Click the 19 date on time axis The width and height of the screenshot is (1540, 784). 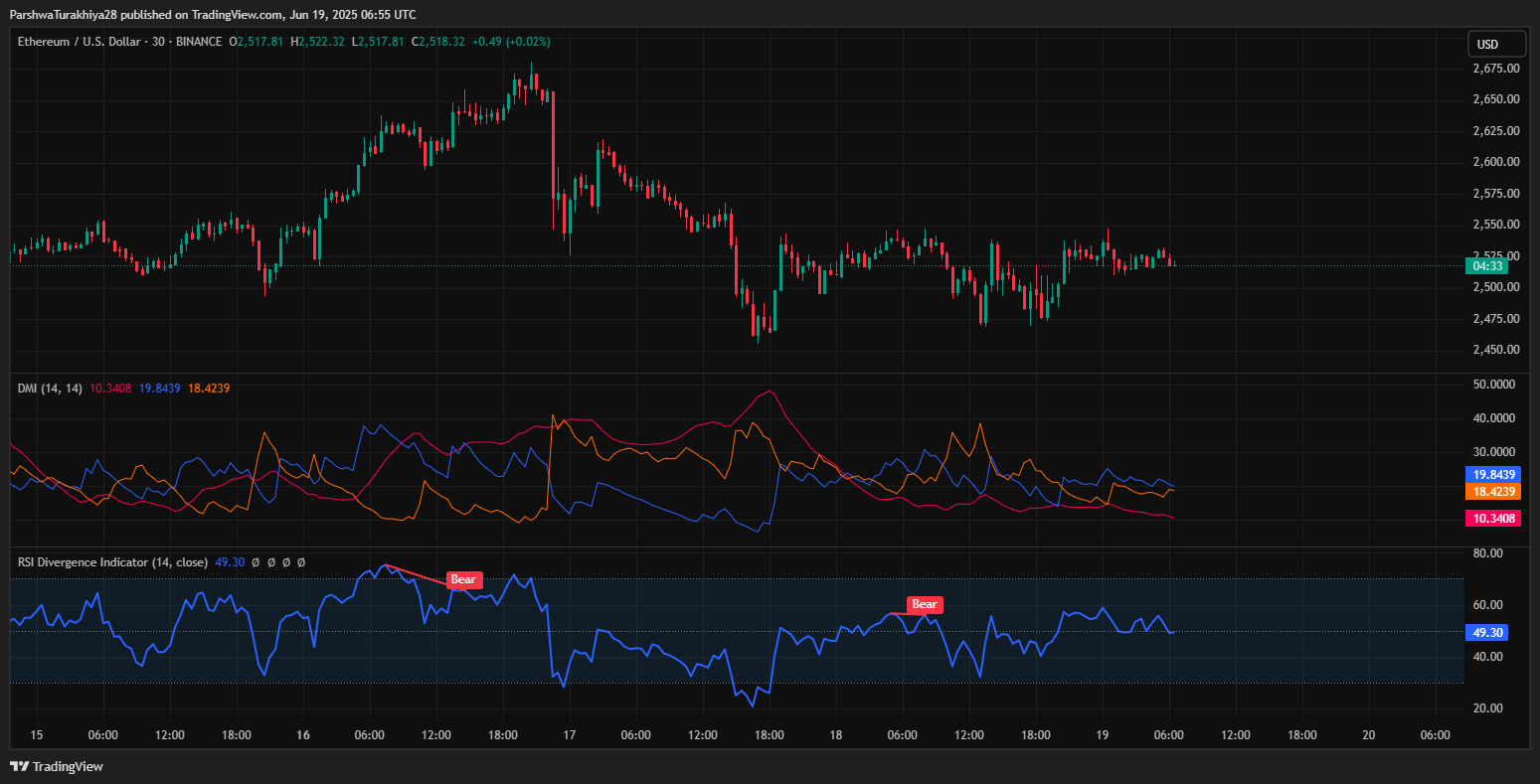point(1102,735)
